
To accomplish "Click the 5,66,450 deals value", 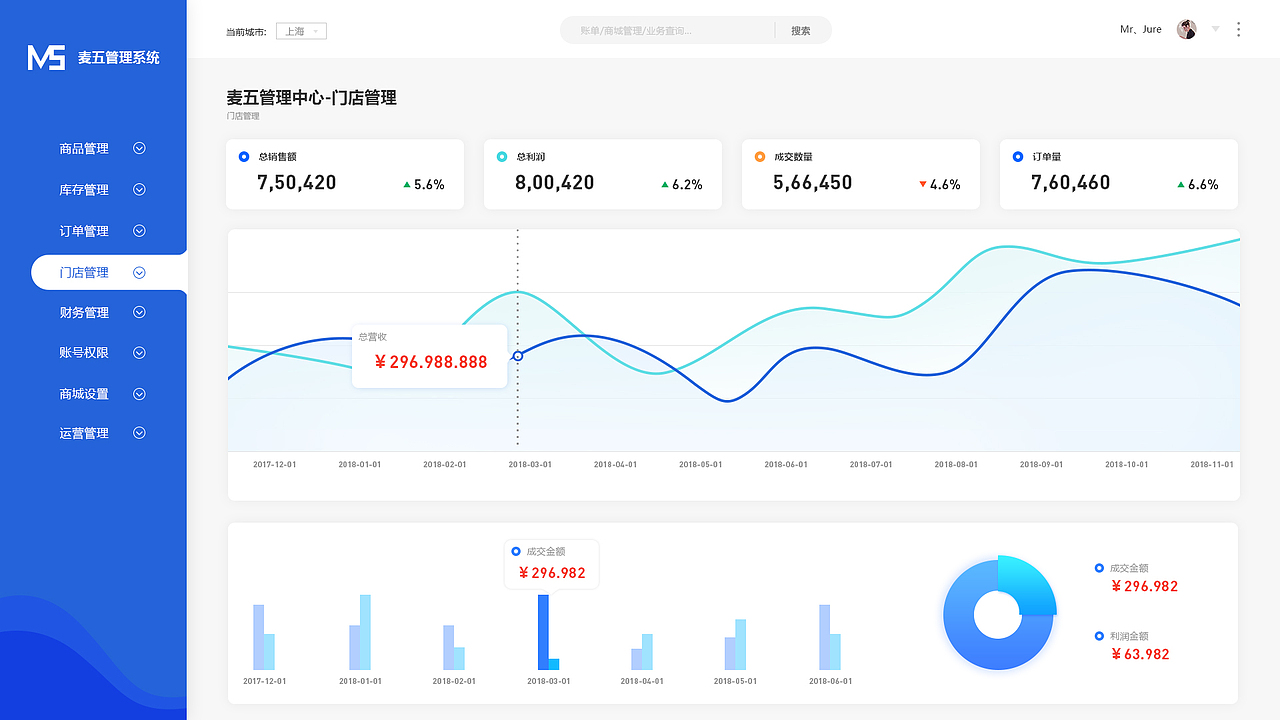I will click(x=813, y=183).
